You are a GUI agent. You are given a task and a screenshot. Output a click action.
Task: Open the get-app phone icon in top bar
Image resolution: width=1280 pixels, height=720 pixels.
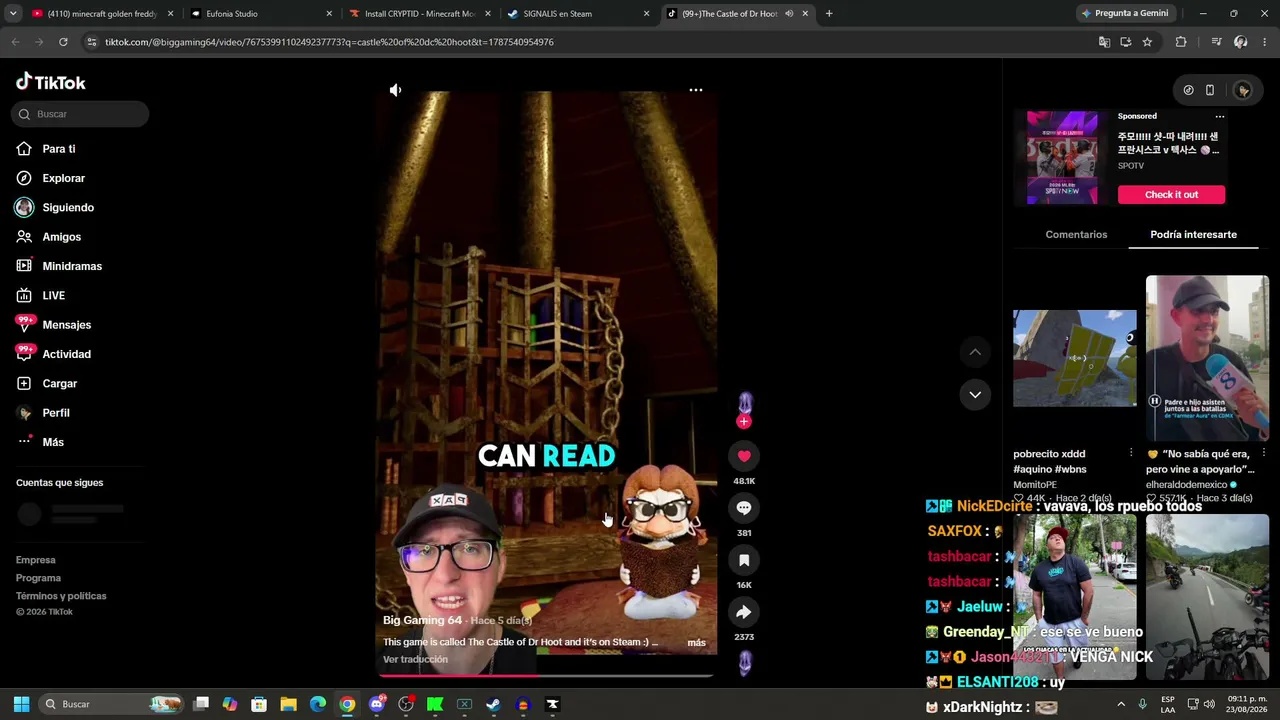1210,90
